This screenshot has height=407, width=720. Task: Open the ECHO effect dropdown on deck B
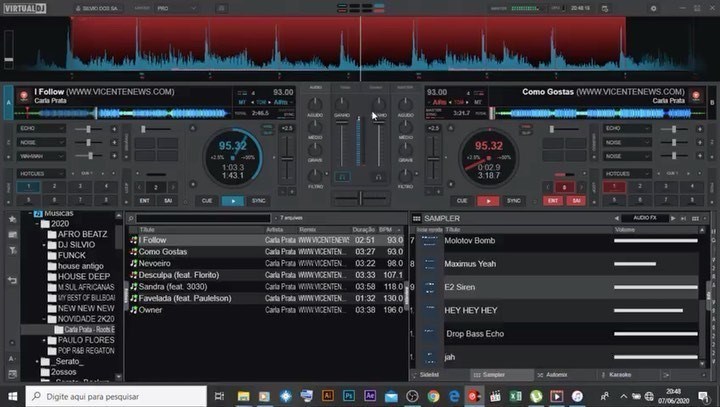(x=627, y=129)
